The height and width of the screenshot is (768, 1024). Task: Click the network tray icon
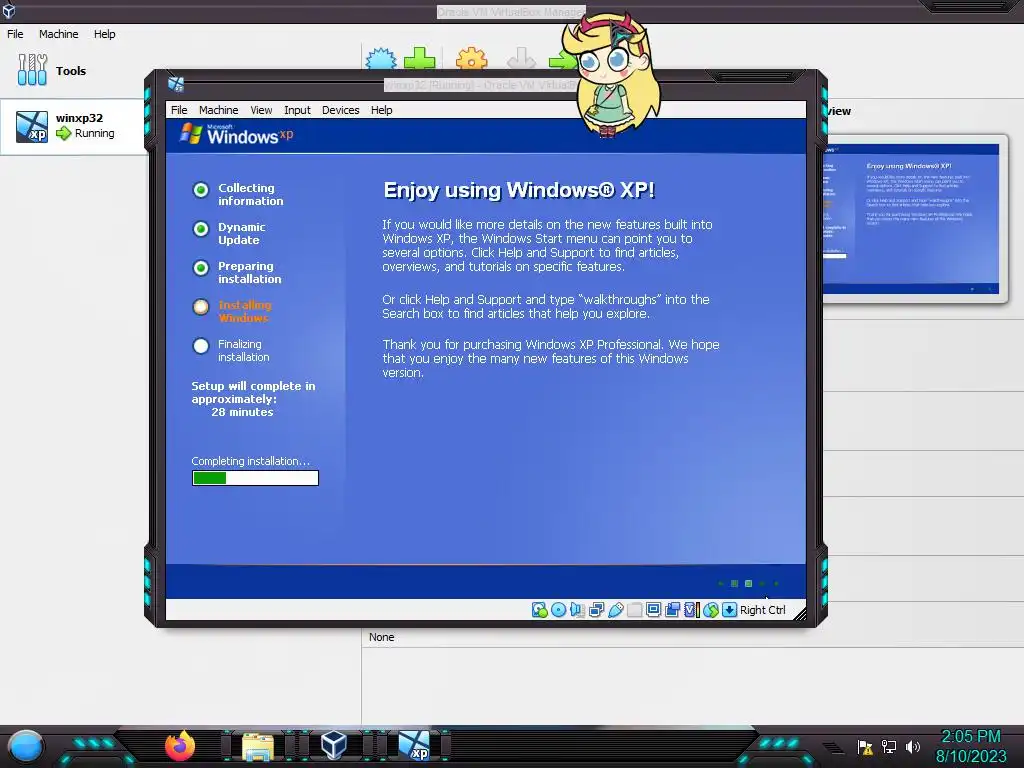pyautogui.click(x=889, y=746)
